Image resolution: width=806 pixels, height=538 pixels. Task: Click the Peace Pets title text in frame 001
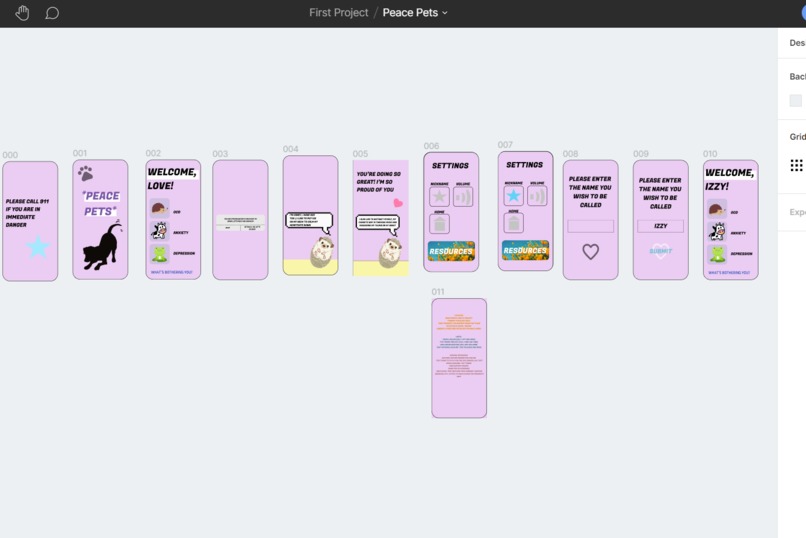pos(101,203)
